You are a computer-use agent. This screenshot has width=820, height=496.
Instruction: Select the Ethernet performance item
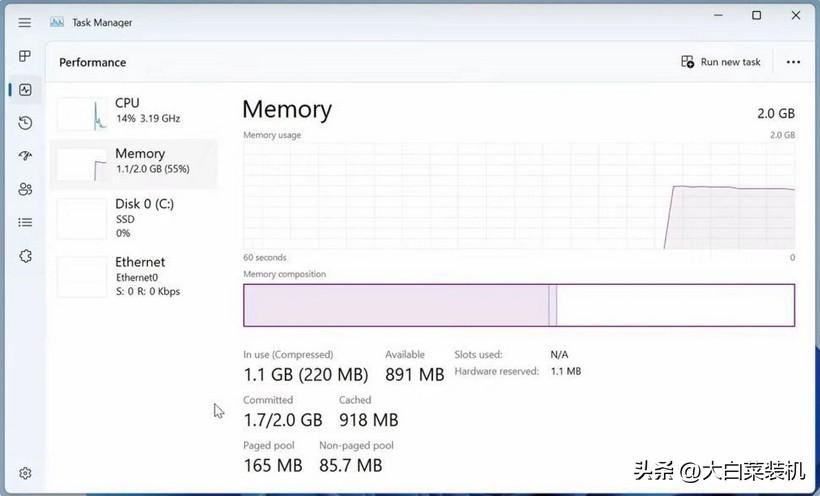tap(135, 276)
